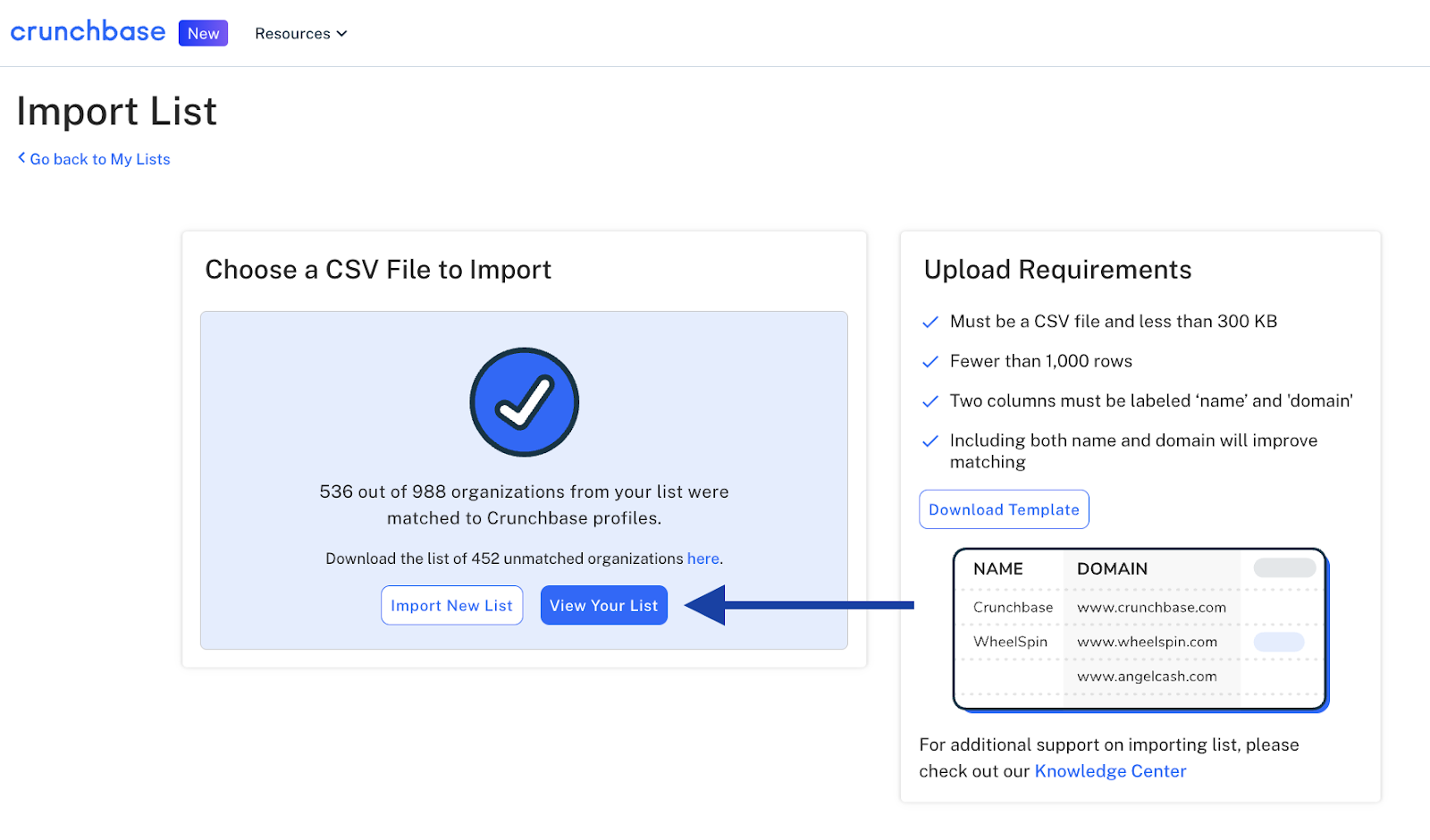
Task: Click 'www.angelcash.com' in the template example
Action: click(x=1147, y=676)
